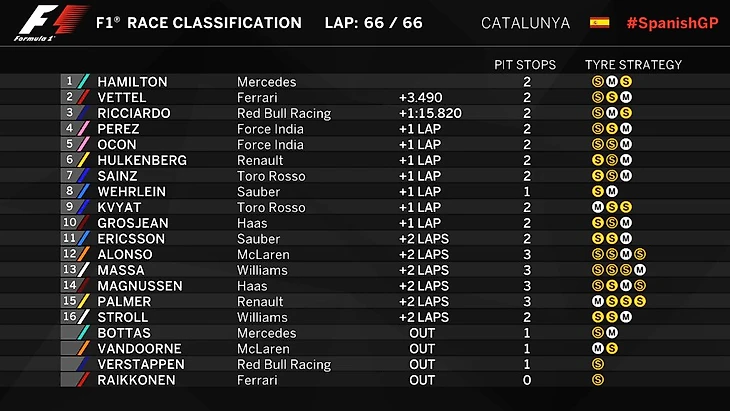Click Wehrlein's medium tyre icon
The height and width of the screenshot is (411, 730).
coord(612,191)
